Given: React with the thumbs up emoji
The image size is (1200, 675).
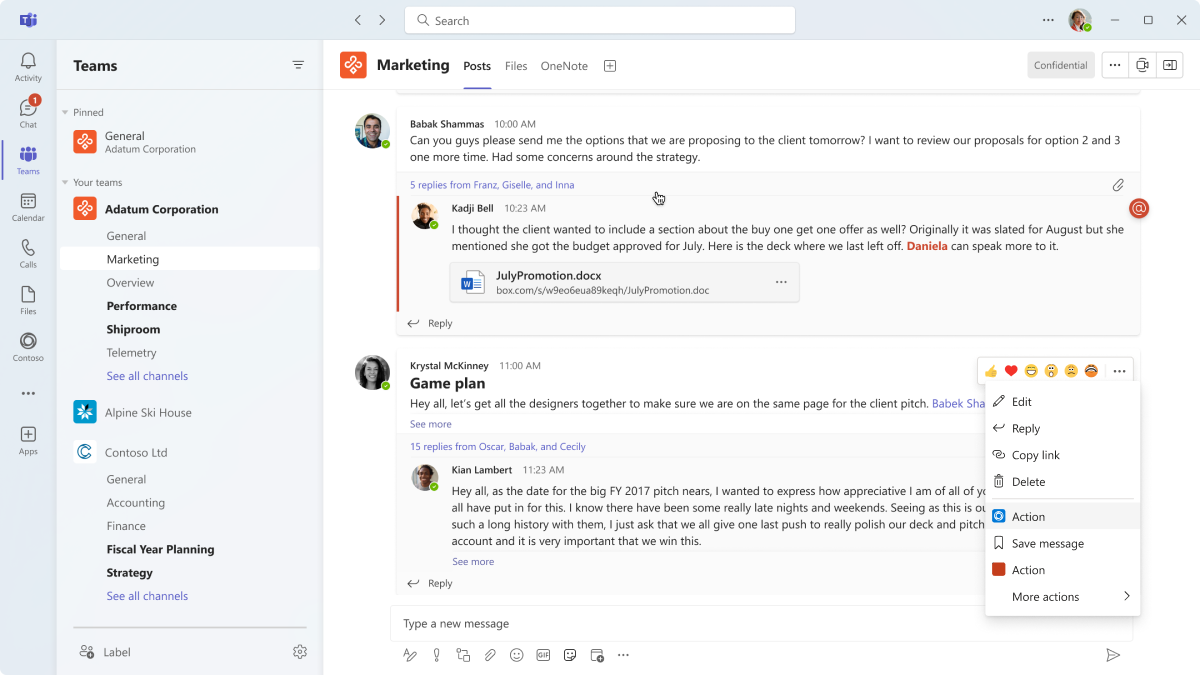Looking at the screenshot, I should click(991, 371).
